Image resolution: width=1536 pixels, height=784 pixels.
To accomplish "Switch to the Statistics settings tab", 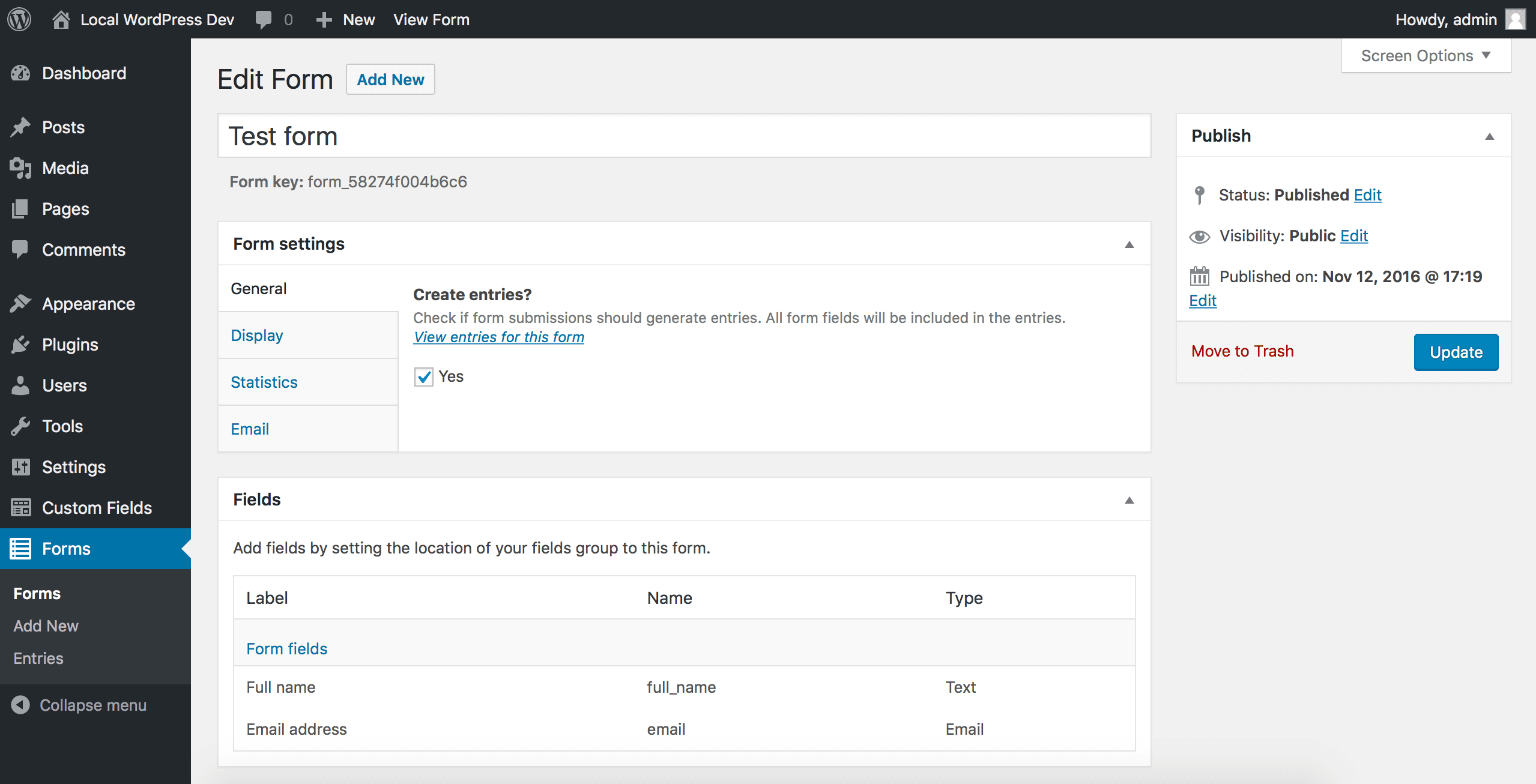I will (308, 382).
